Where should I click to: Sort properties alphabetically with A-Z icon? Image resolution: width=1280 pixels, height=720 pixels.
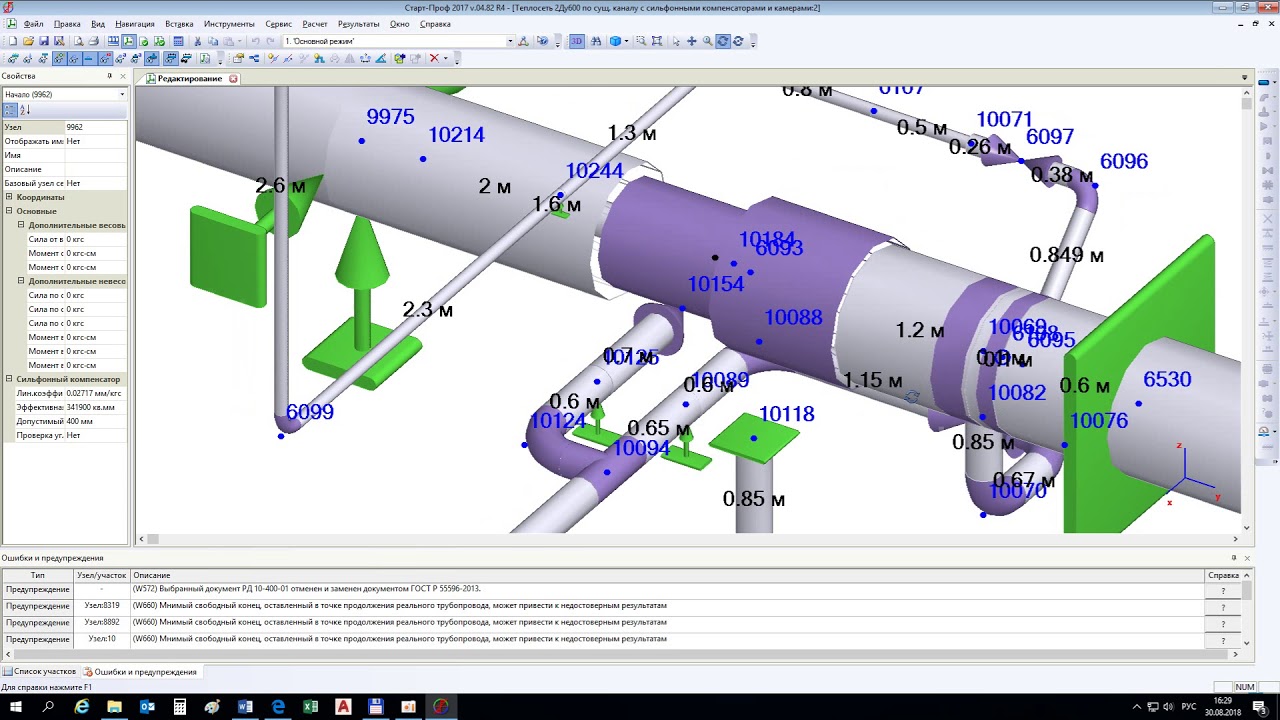pyautogui.click(x=25, y=110)
